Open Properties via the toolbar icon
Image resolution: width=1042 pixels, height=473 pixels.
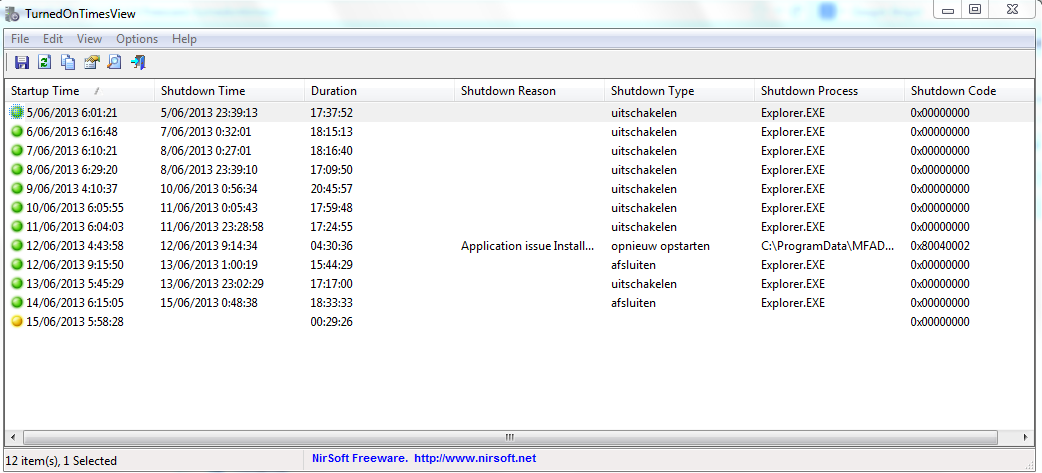click(91, 63)
